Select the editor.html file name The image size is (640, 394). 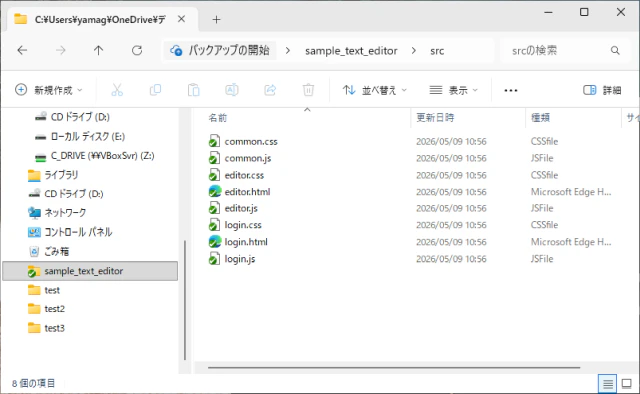pos(247,191)
